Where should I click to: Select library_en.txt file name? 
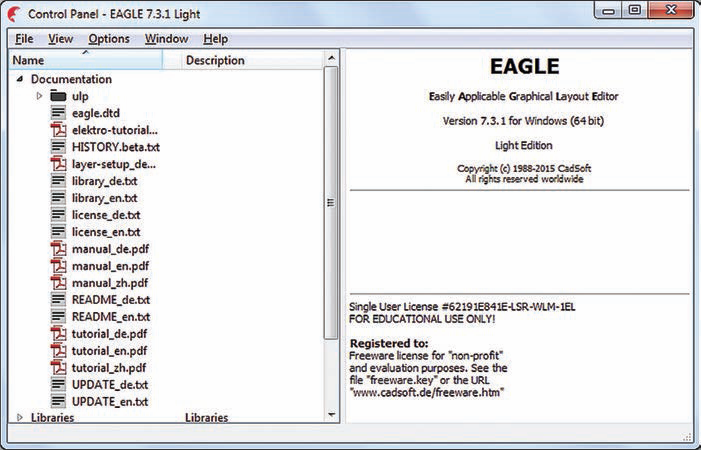pyautogui.click(x=105, y=198)
